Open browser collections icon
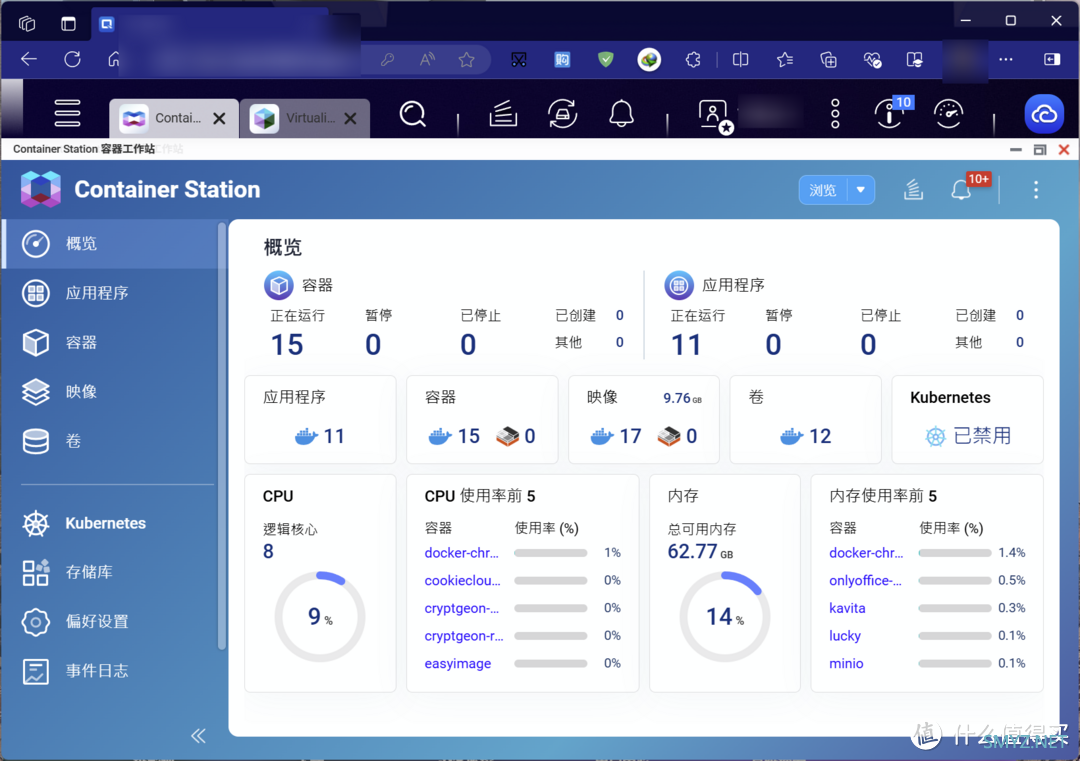The image size is (1080, 761). coord(829,60)
